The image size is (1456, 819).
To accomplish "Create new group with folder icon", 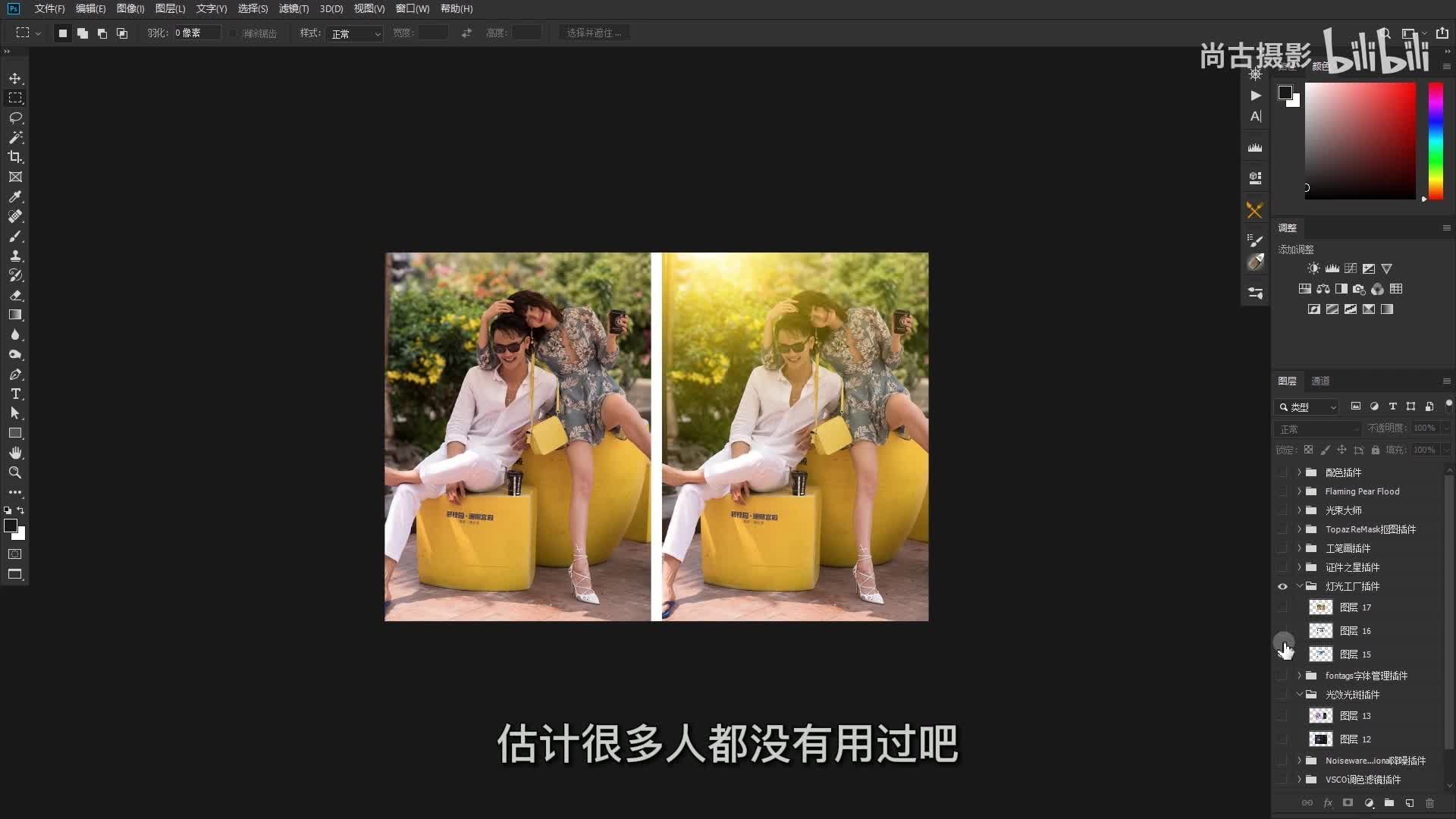I will point(1389,802).
